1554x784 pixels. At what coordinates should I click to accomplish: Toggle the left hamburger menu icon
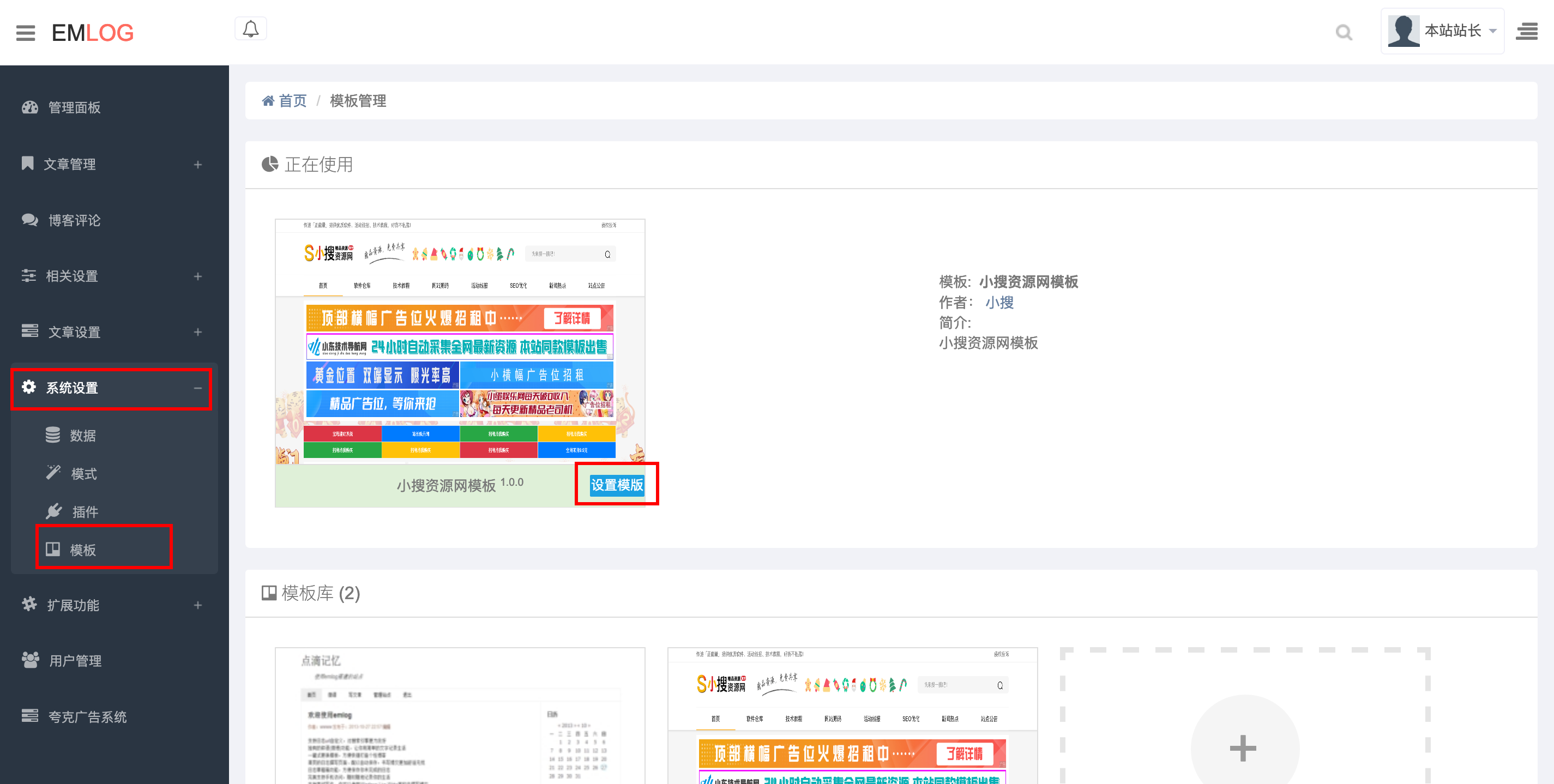tap(25, 33)
